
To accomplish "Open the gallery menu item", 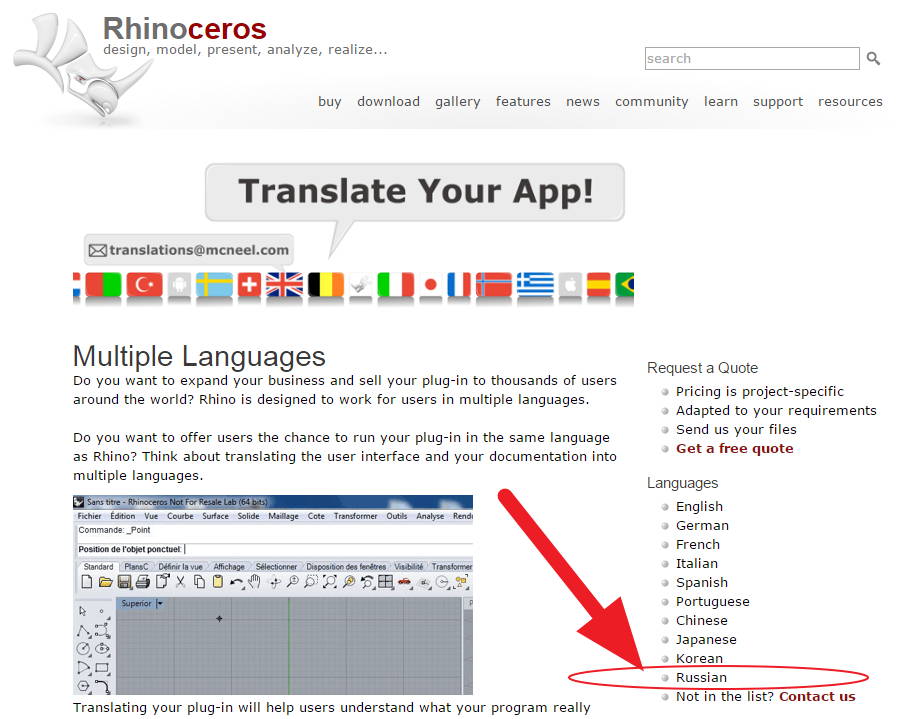I will pyautogui.click(x=458, y=102).
